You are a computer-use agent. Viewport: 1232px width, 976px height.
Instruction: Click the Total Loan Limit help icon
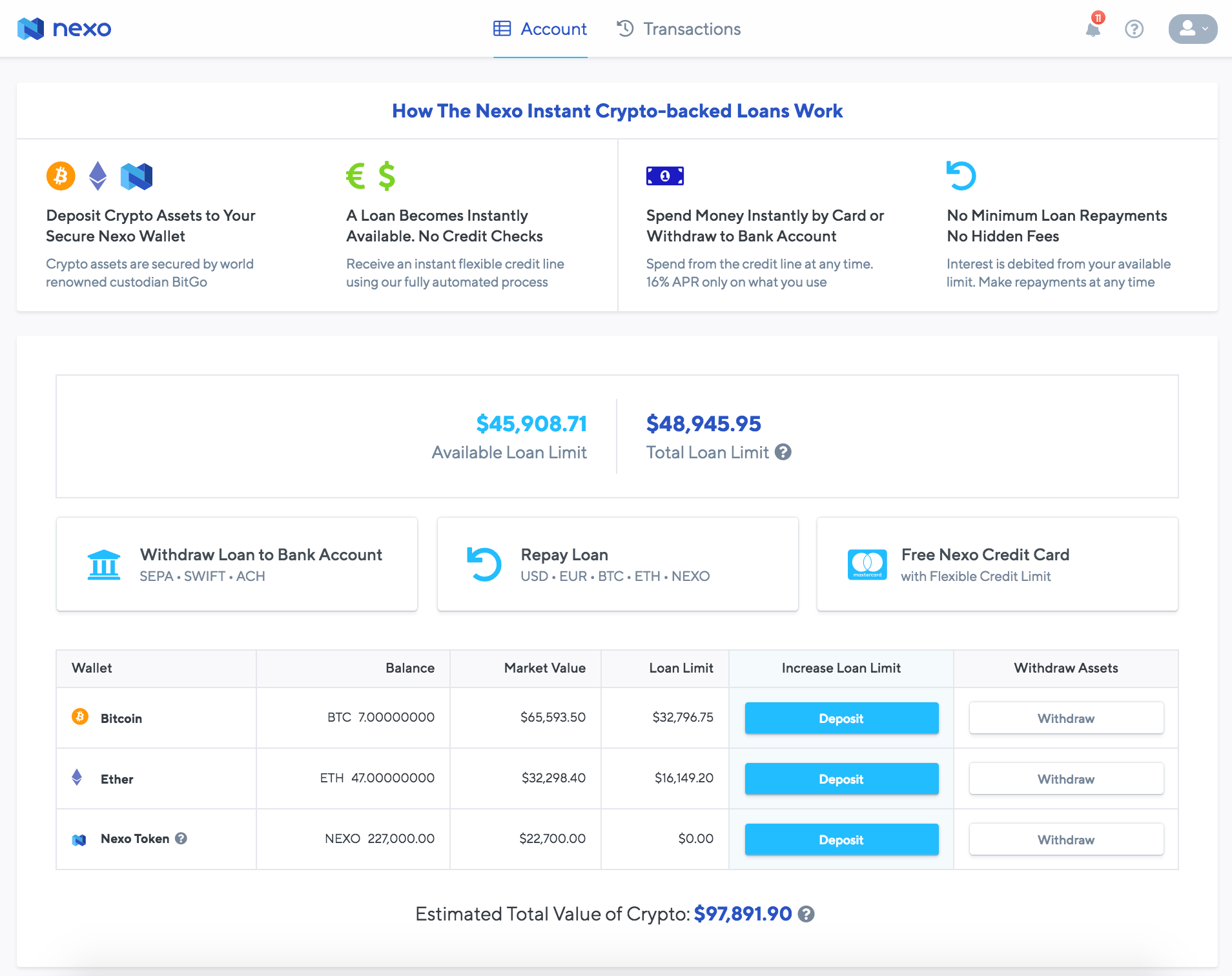[783, 452]
